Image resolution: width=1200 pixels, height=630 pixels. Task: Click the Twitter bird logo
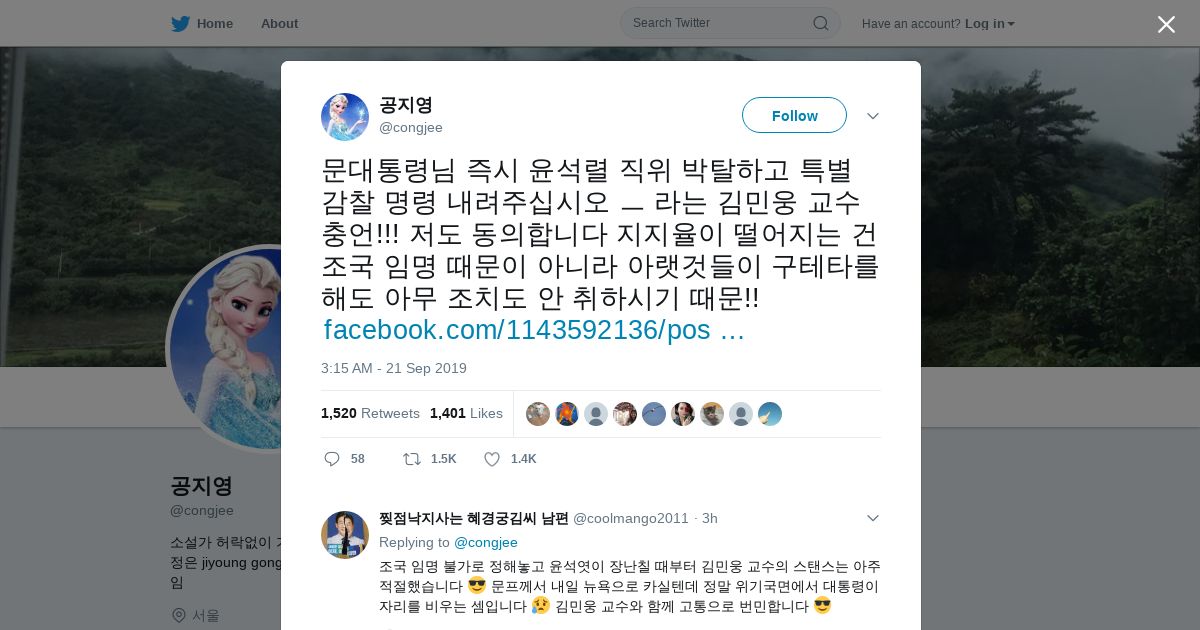point(180,24)
